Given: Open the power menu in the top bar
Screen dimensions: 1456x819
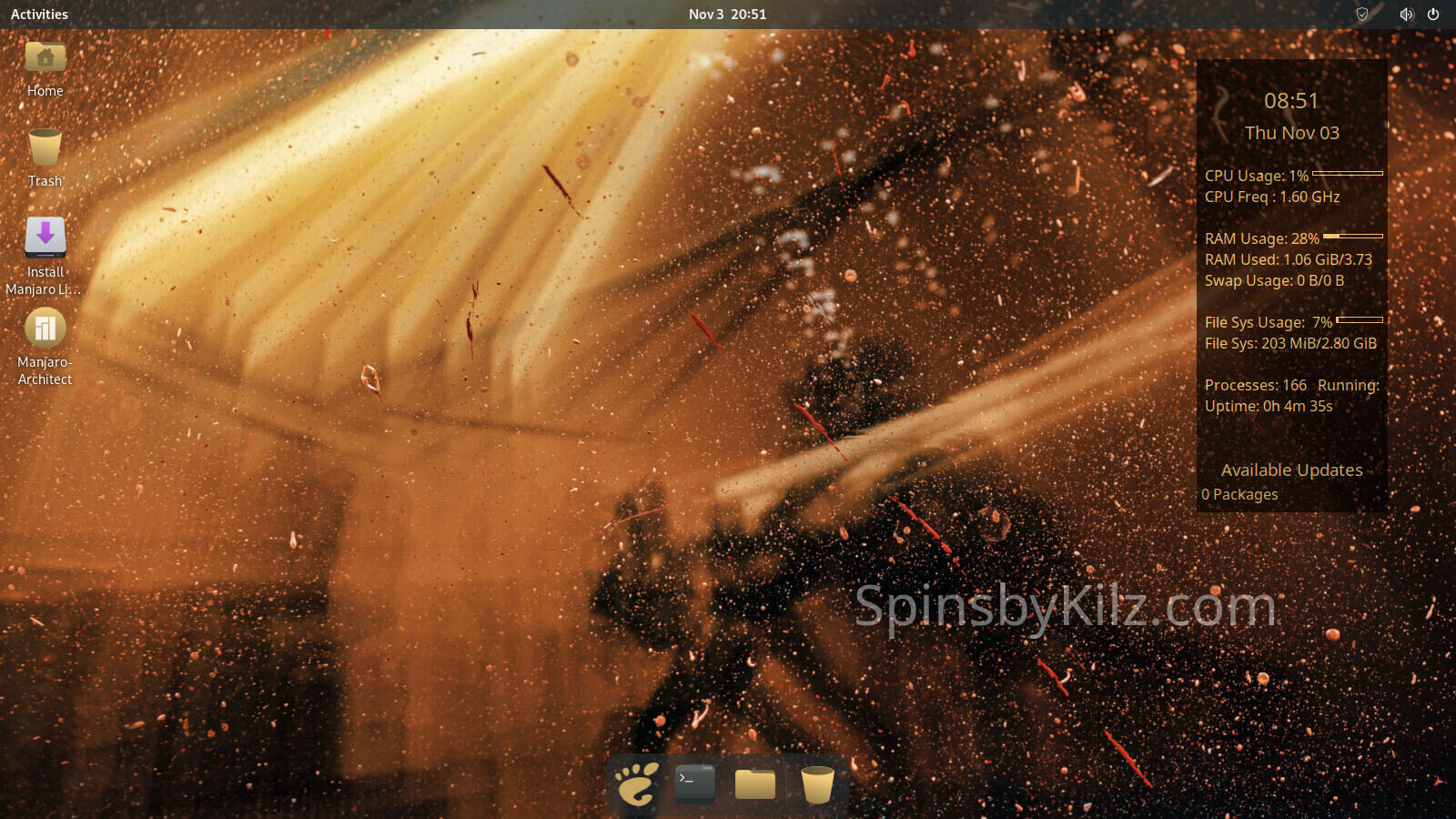Looking at the screenshot, I should point(1433,15).
